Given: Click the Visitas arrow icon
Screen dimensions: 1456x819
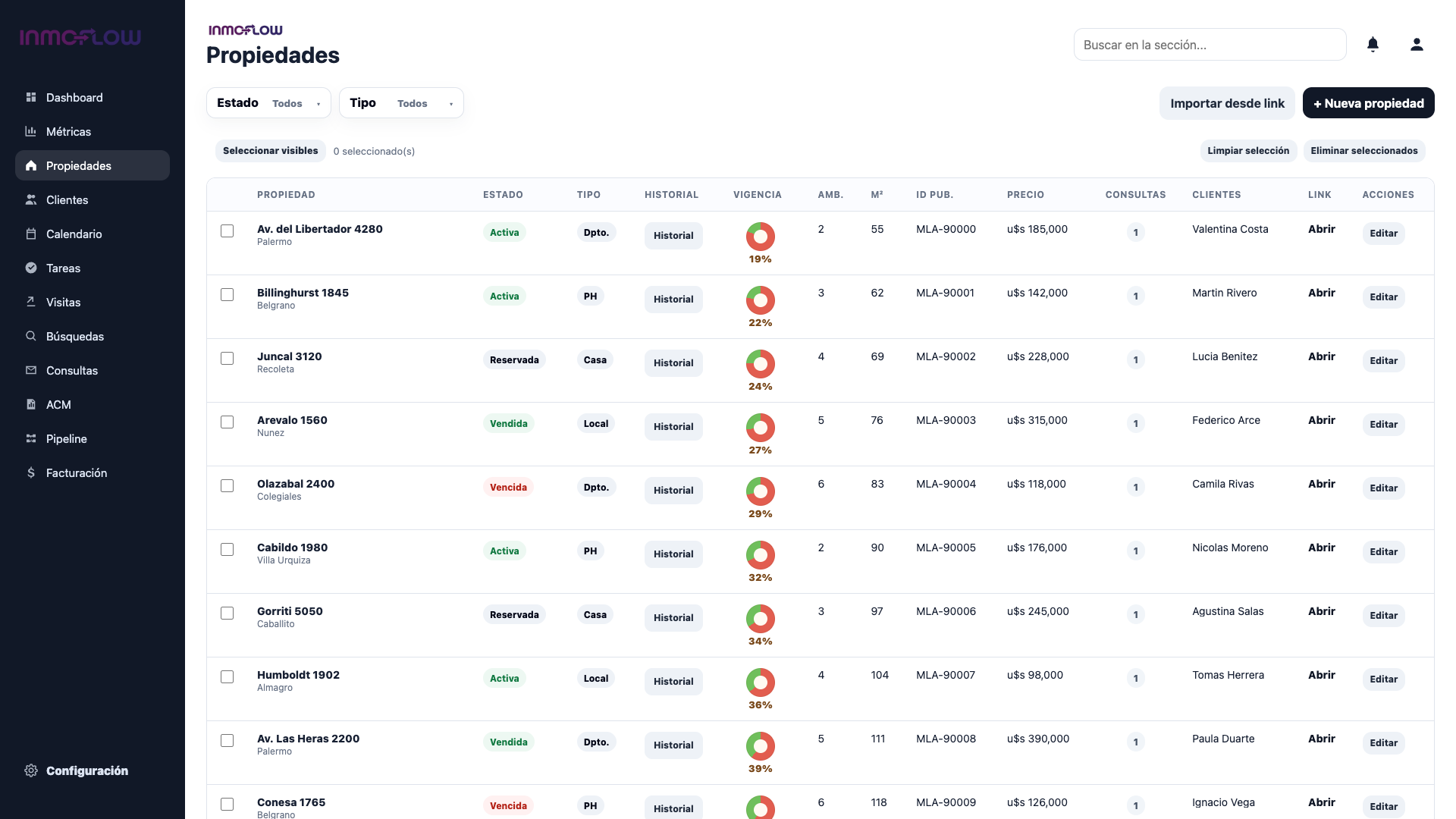Looking at the screenshot, I should [x=31, y=302].
